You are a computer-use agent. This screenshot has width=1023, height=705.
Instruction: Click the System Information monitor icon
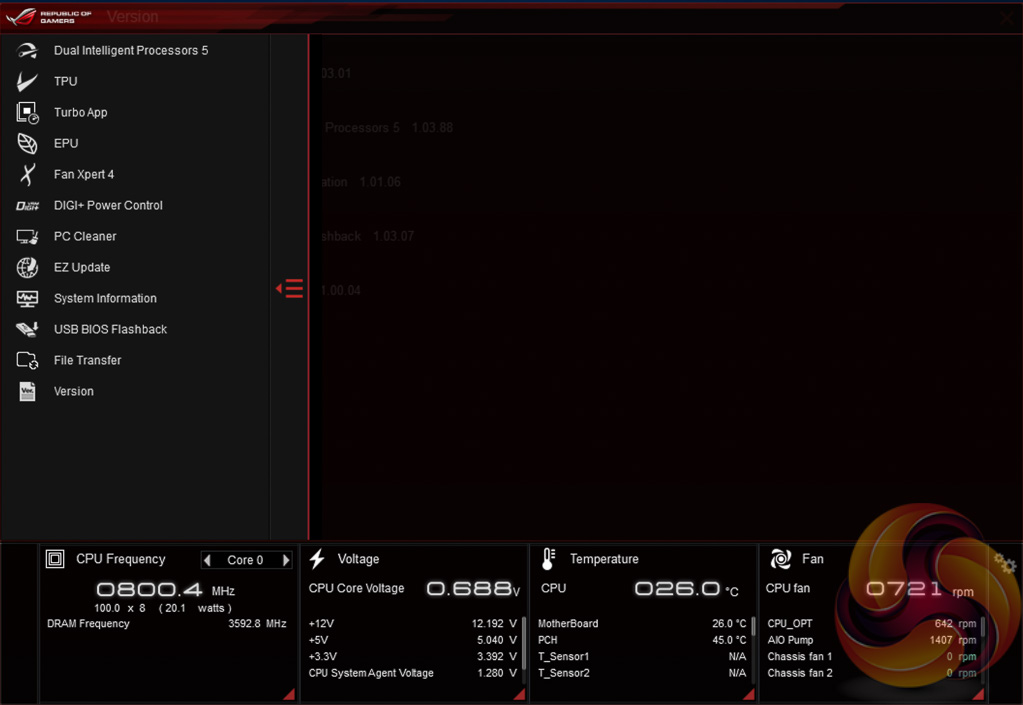click(27, 299)
